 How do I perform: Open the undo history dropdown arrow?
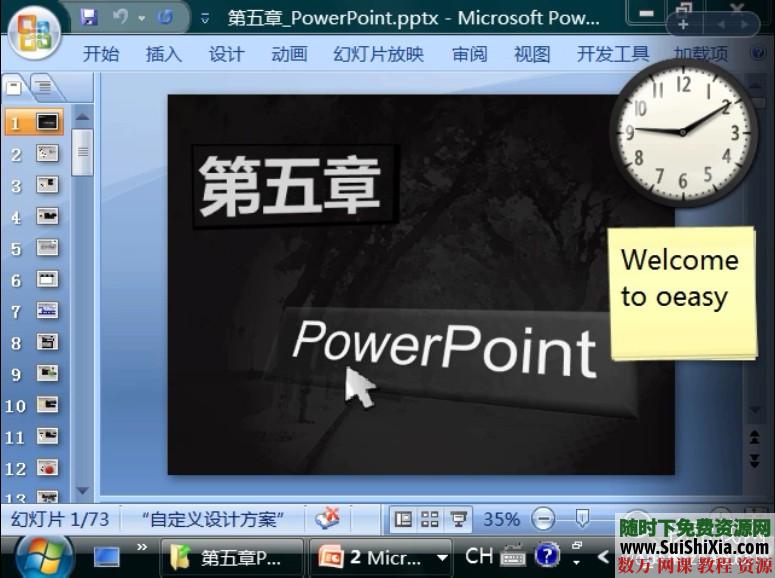(x=142, y=19)
